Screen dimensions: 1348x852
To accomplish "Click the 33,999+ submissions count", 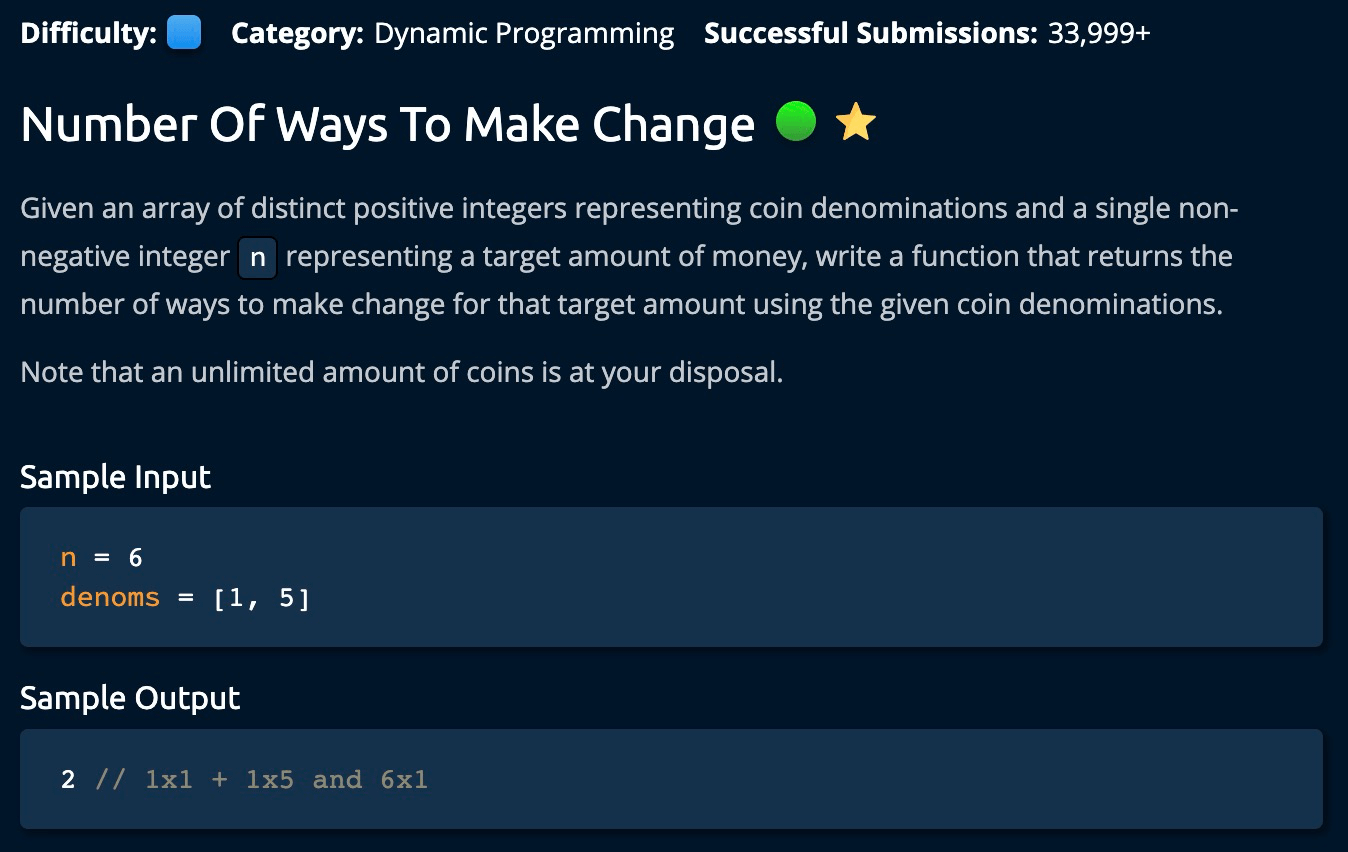I will (1099, 34).
